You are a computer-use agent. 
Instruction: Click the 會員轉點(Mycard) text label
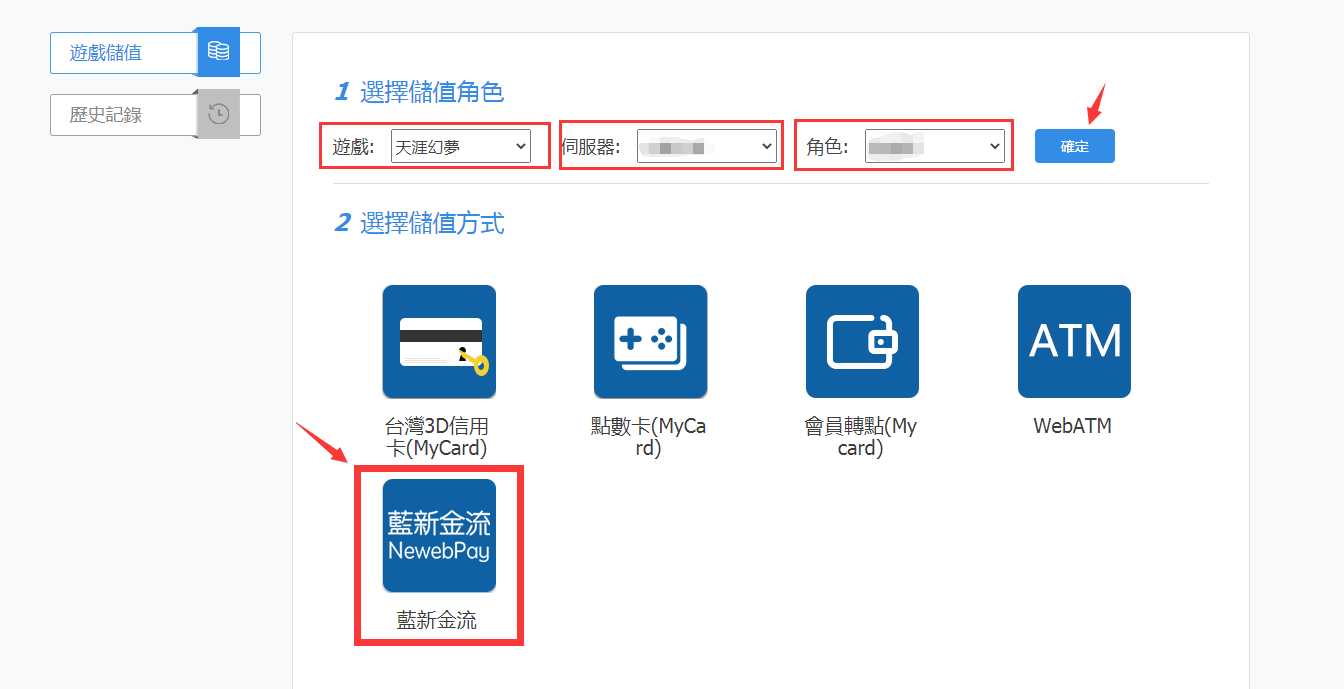[x=860, y=438]
